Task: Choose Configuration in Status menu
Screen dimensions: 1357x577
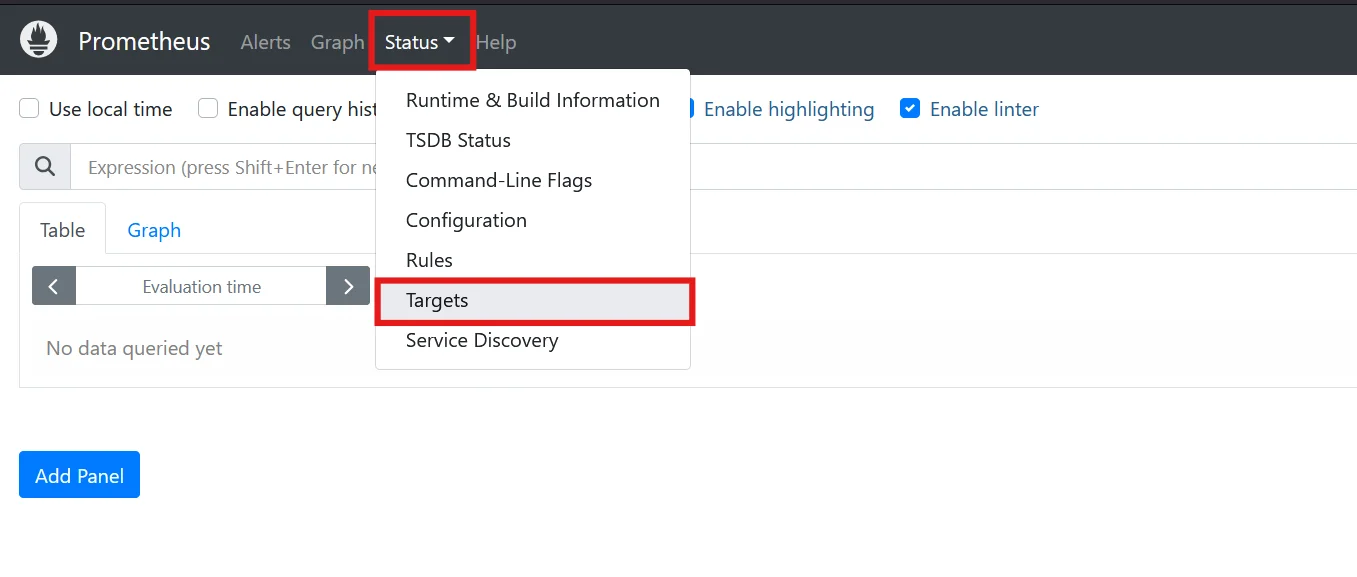Action: [x=533, y=220]
